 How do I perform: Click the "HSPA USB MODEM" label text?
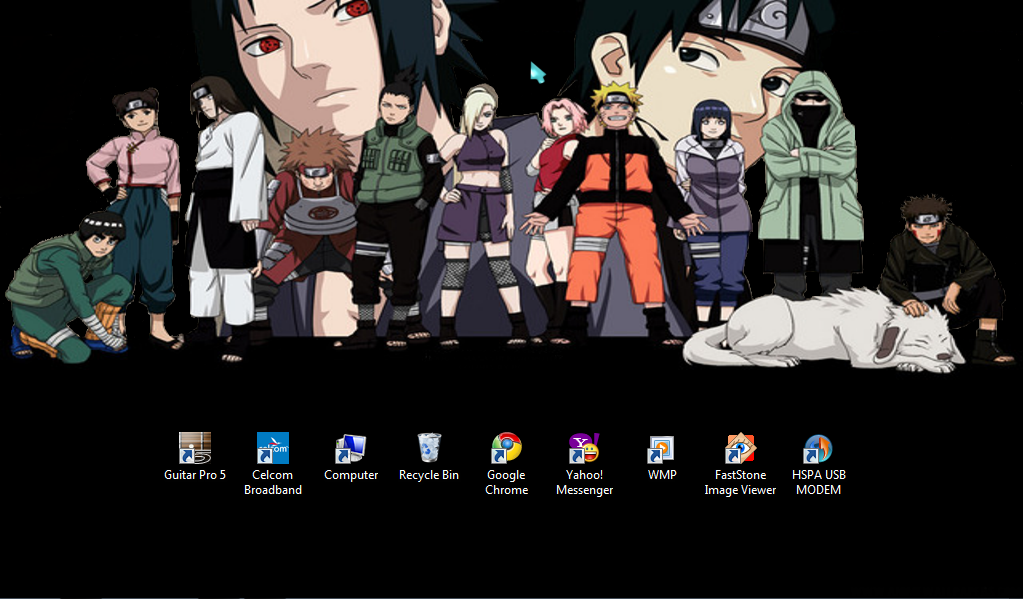pyautogui.click(x=818, y=482)
